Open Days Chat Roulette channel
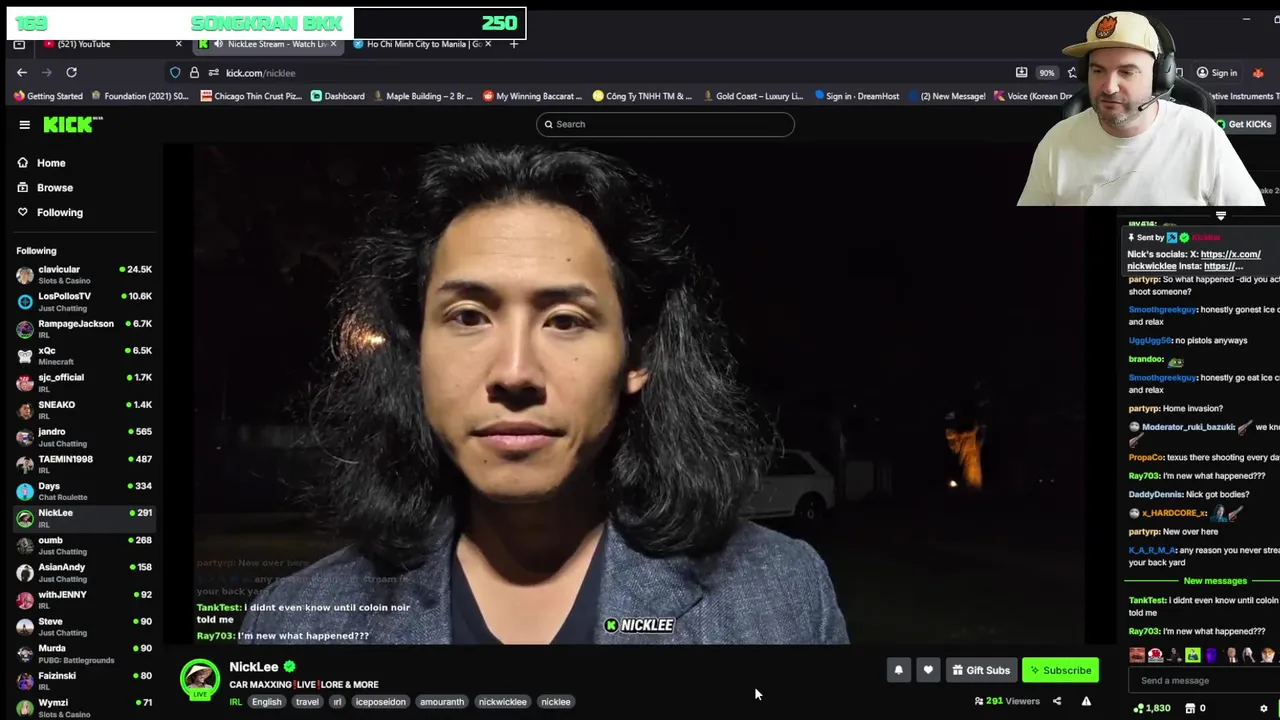Viewport: 1280px width, 720px height. 84,491
